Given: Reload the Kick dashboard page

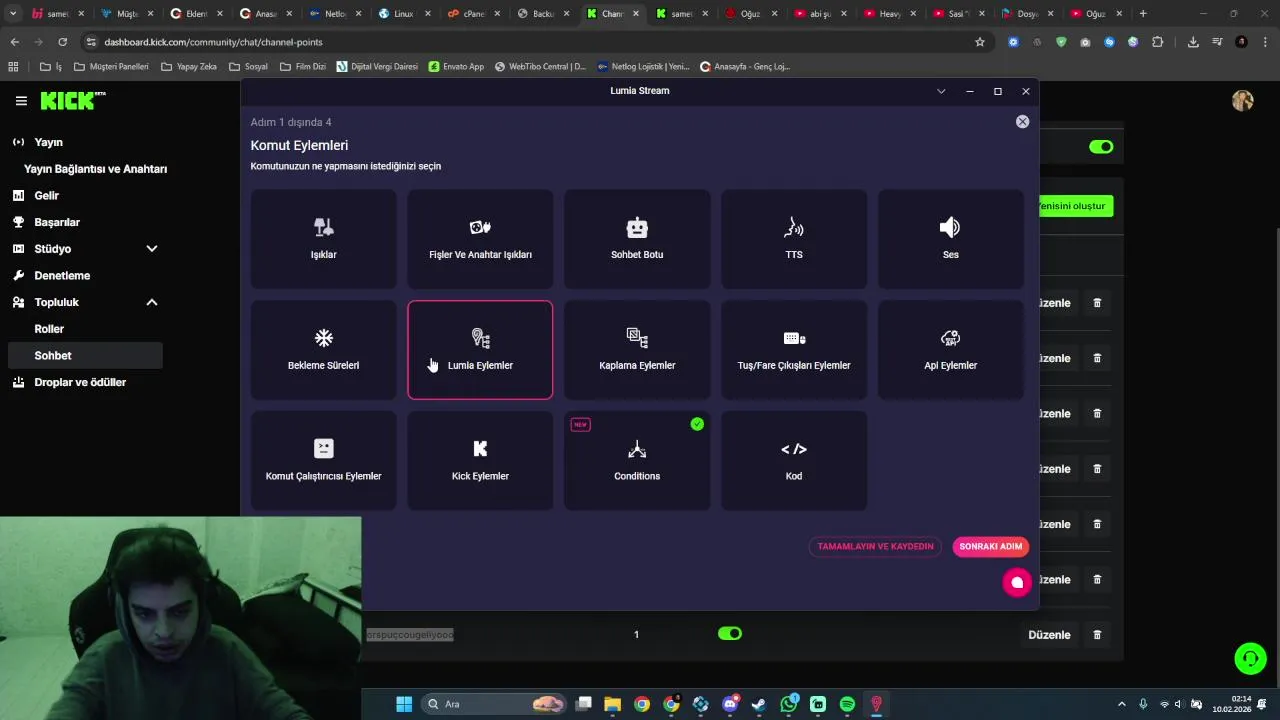Looking at the screenshot, I should pyautogui.click(x=62, y=42).
